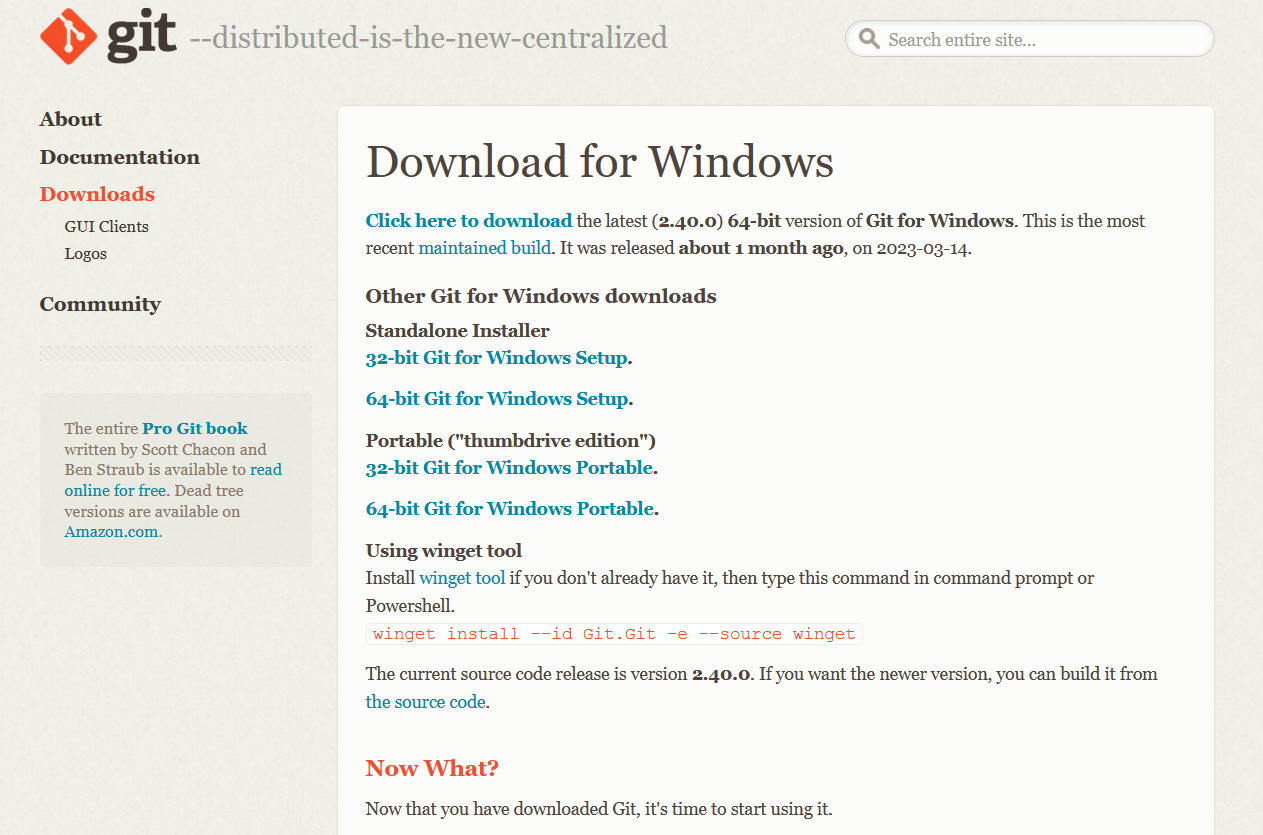Screen dimensions: 1263x835
Task: Open the Documentation page
Action: (119, 157)
